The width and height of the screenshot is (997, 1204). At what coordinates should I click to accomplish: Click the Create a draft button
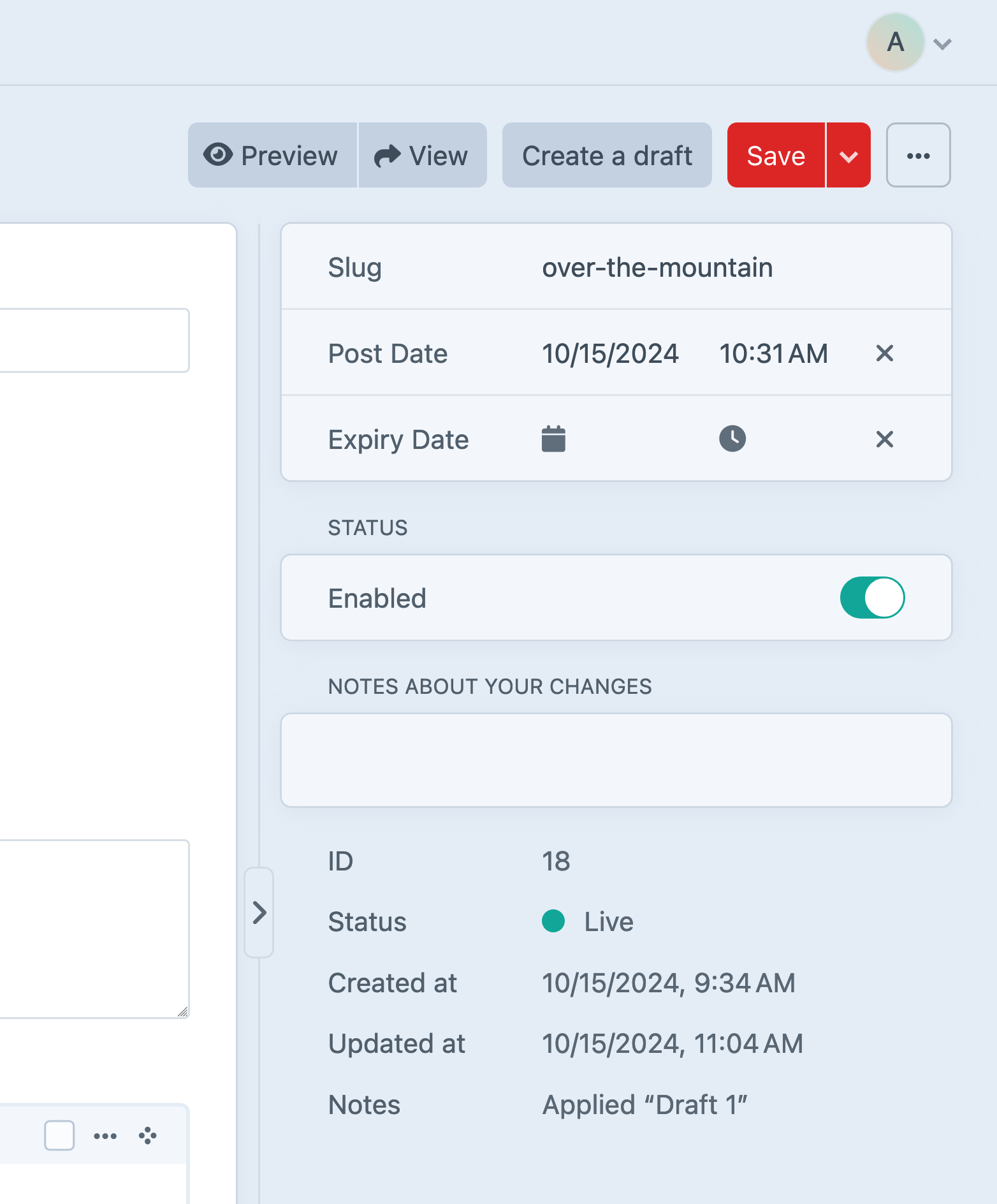point(607,156)
